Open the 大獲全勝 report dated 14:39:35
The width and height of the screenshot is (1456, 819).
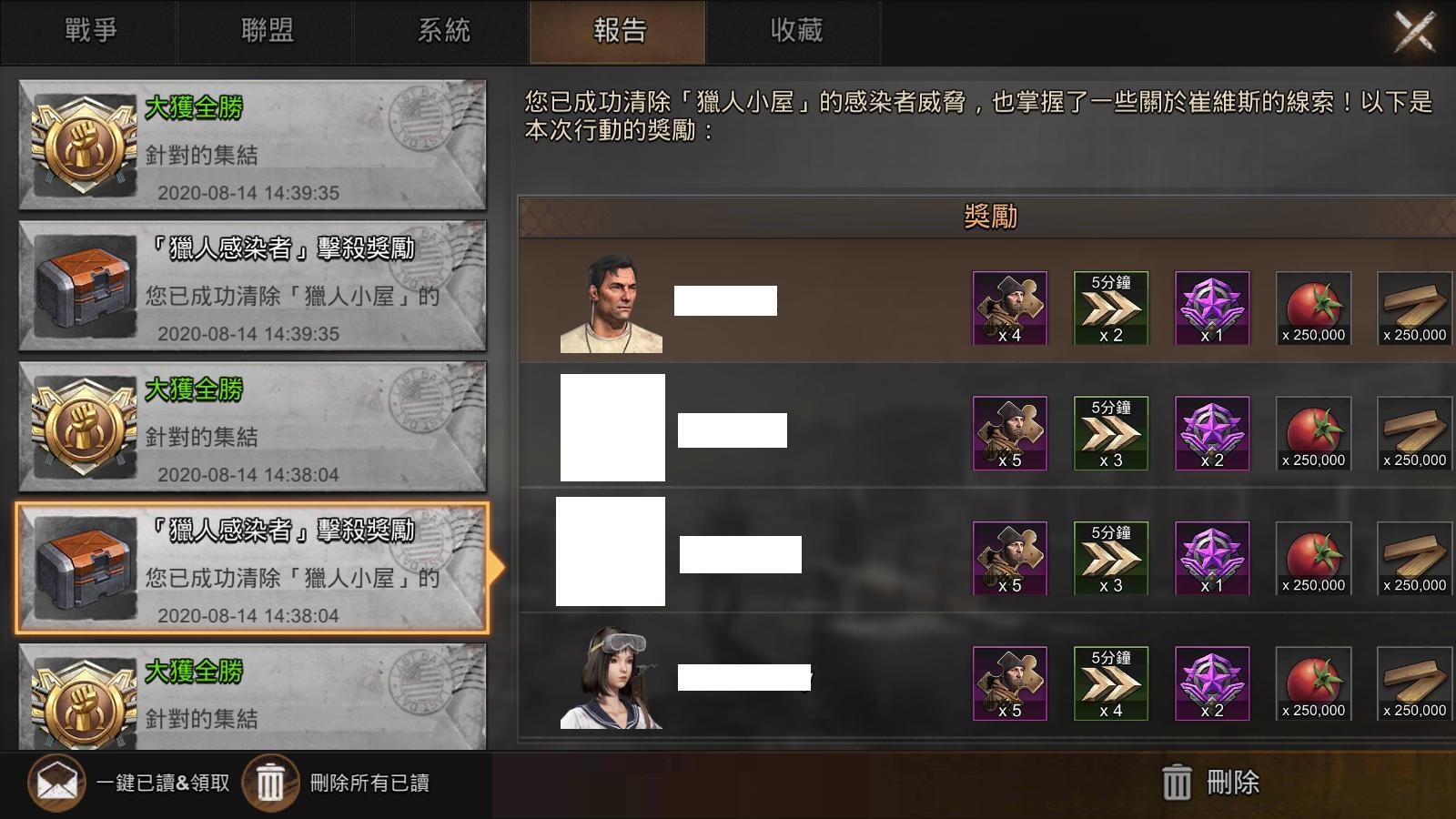[x=253, y=146]
